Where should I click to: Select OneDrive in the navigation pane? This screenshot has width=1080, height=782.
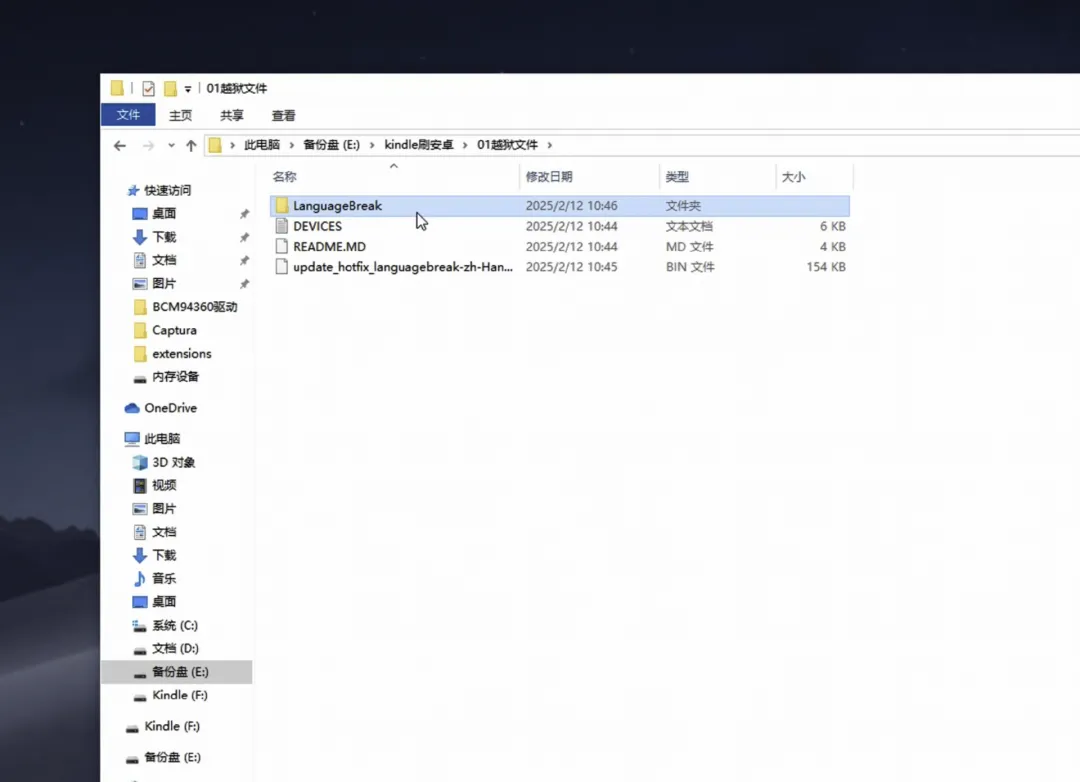(170, 408)
